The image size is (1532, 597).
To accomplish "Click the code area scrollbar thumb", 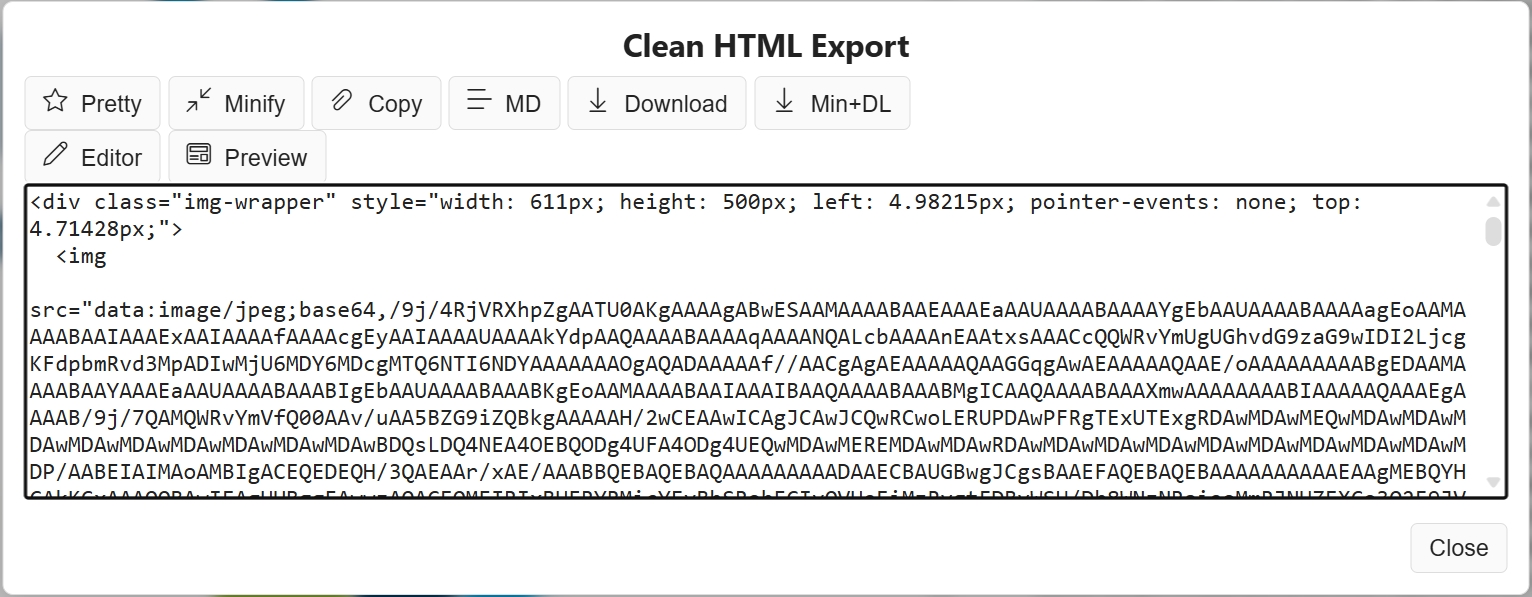I will pyautogui.click(x=1493, y=232).
